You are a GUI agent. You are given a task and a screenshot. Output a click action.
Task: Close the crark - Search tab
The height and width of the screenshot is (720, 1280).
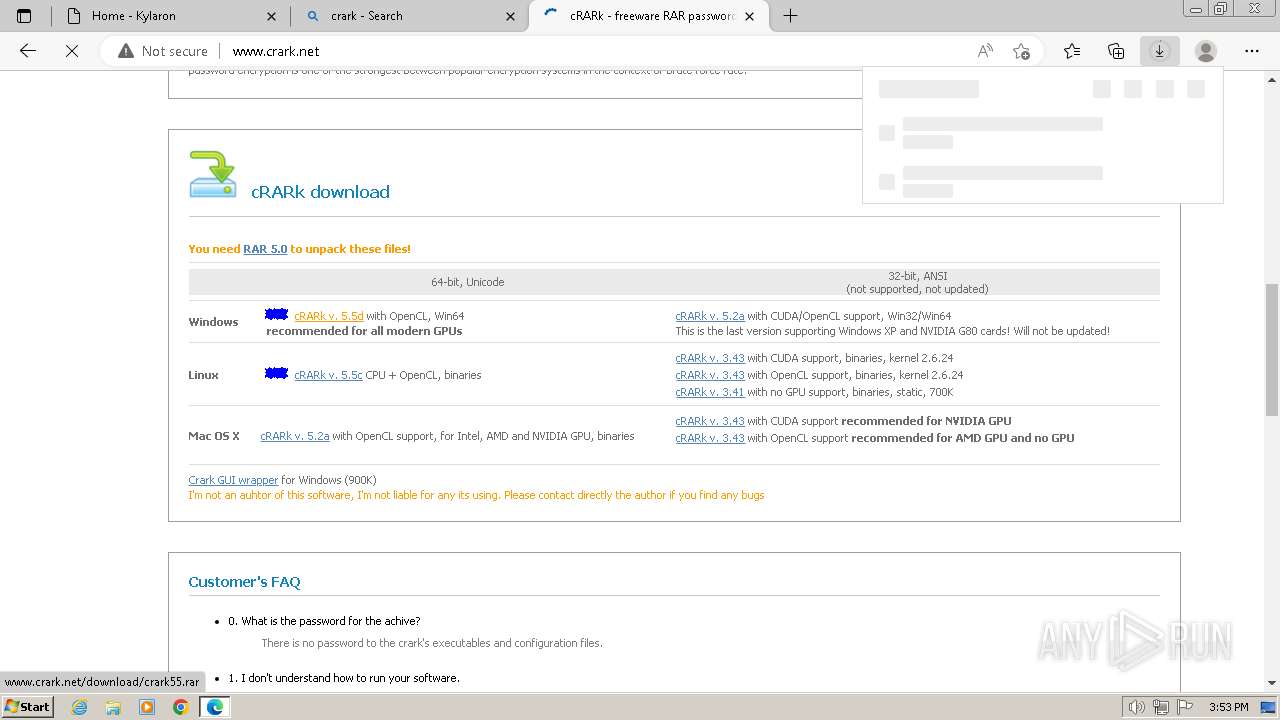pyautogui.click(x=511, y=16)
